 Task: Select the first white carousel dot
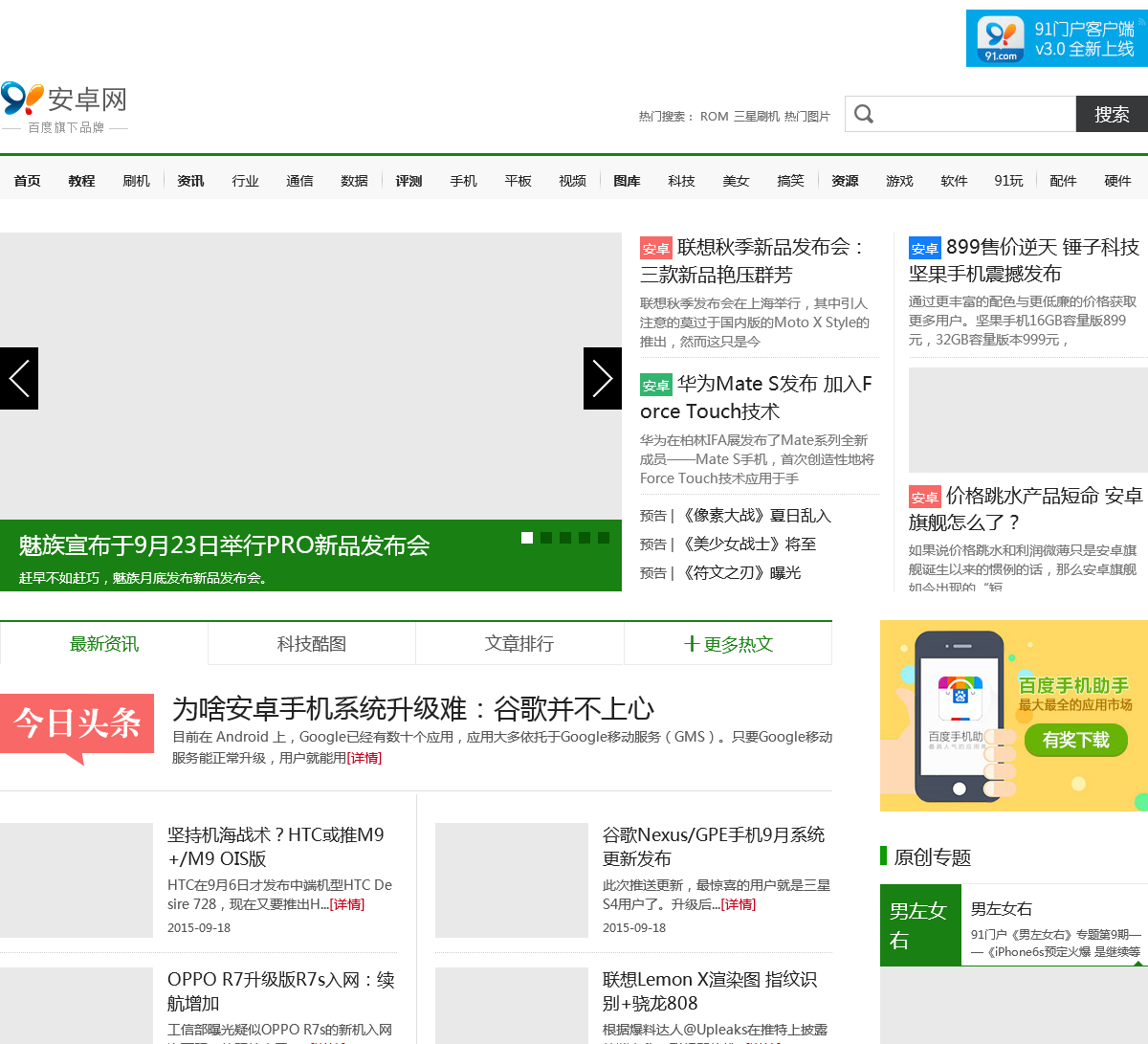(527, 538)
